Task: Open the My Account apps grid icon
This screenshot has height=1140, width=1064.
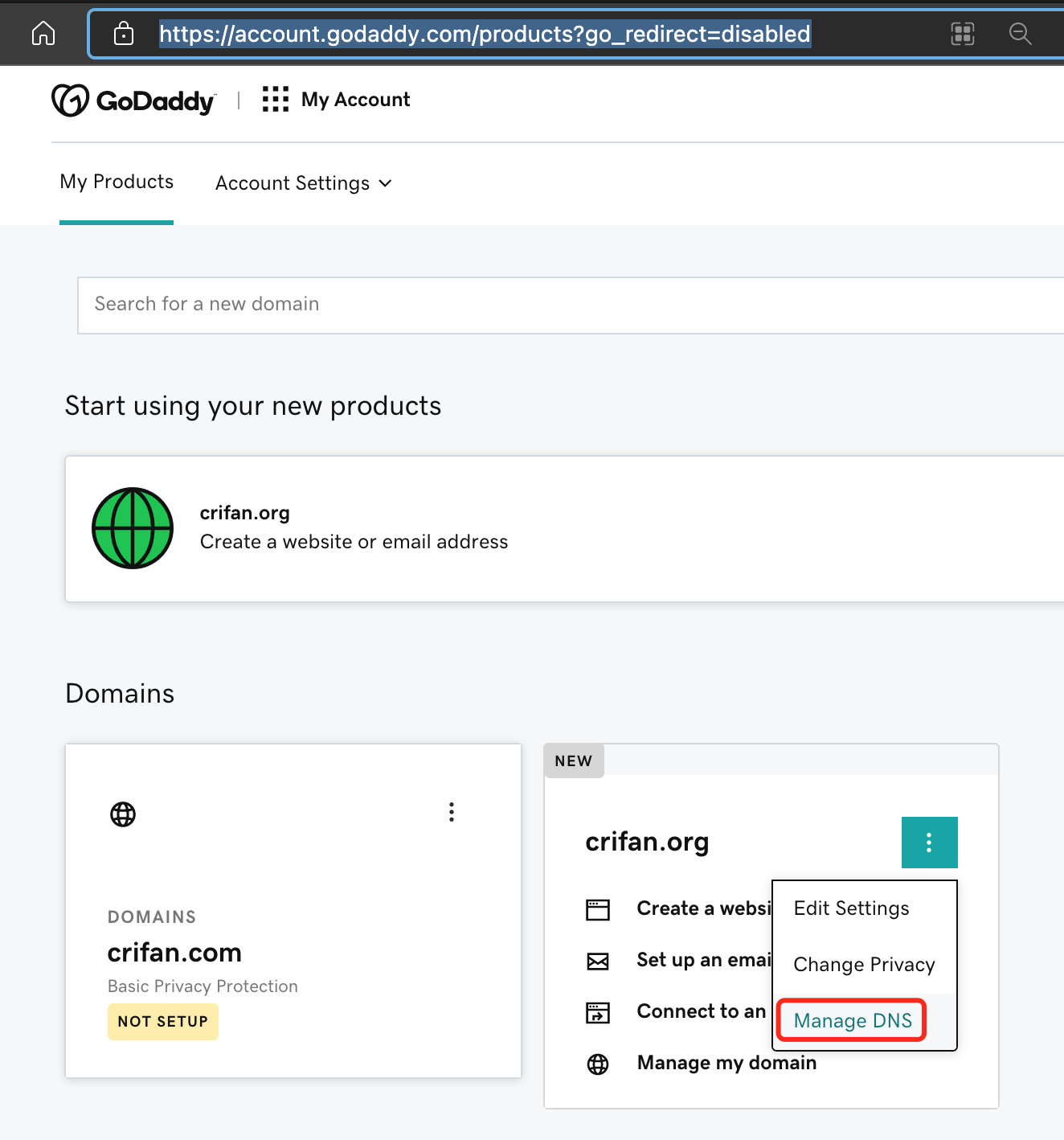Action: [276, 100]
